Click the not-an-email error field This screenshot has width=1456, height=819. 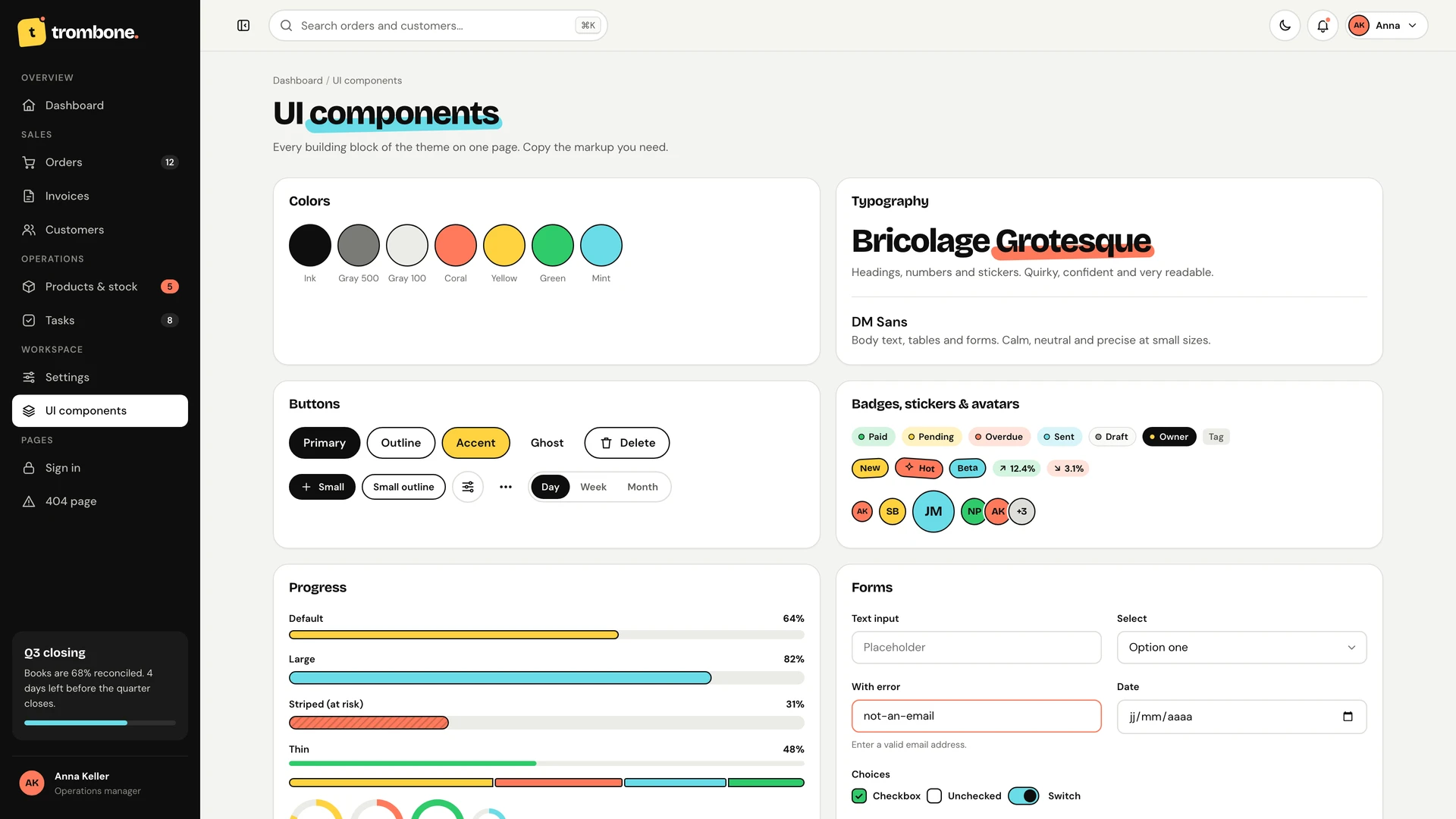point(976,716)
